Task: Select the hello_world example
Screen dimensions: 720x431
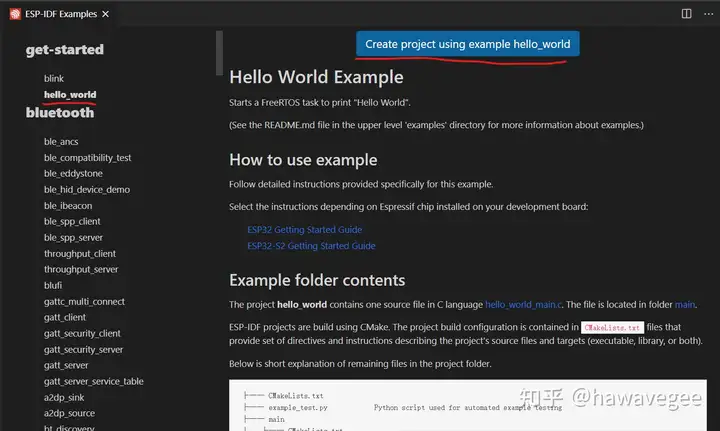Action: pos(70,95)
